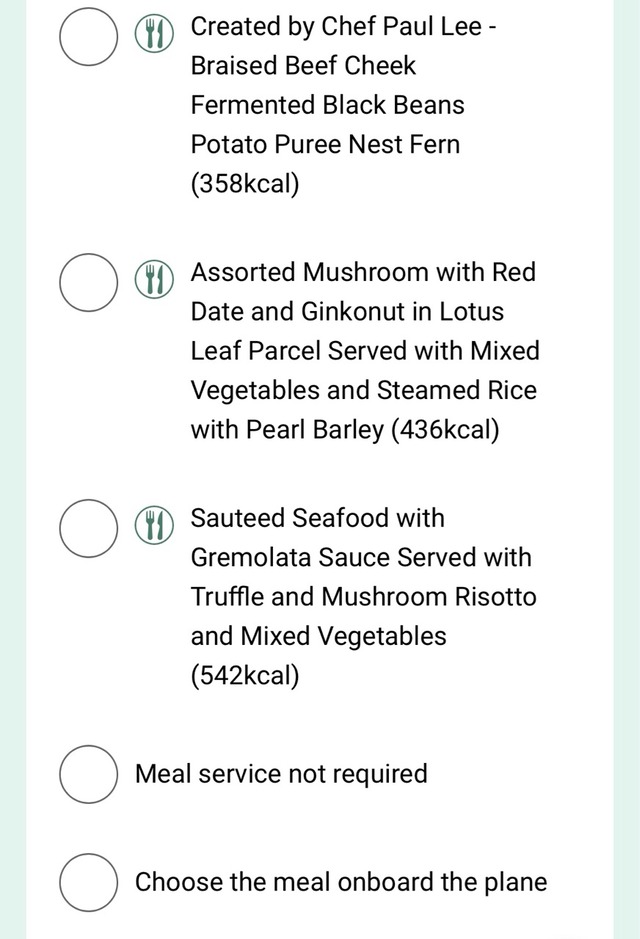The height and width of the screenshot is (939, 640).
Task: Select the Braised Beef Cheek radio button
Action: point(89,37)
